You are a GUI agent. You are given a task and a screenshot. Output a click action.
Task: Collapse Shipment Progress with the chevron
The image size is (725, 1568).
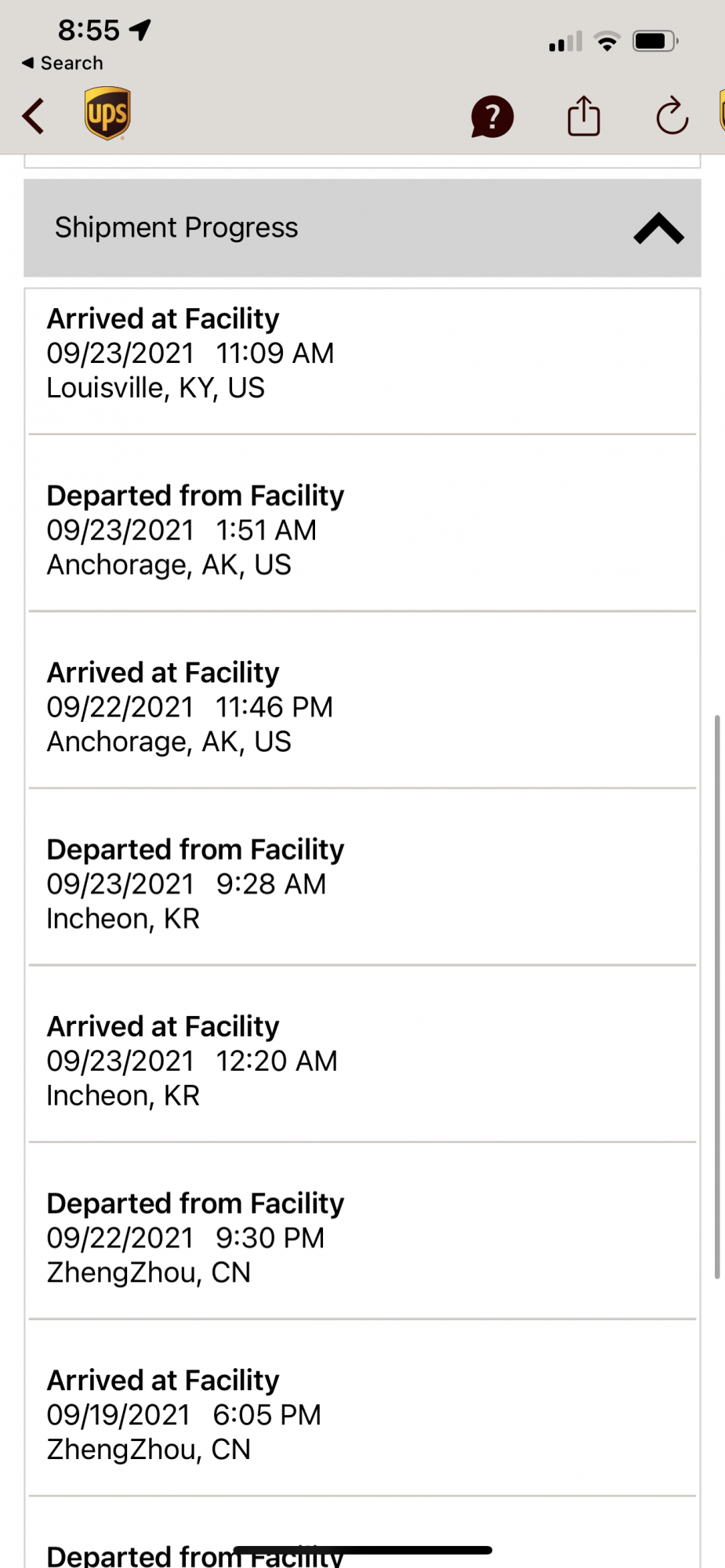click(658, 228)
